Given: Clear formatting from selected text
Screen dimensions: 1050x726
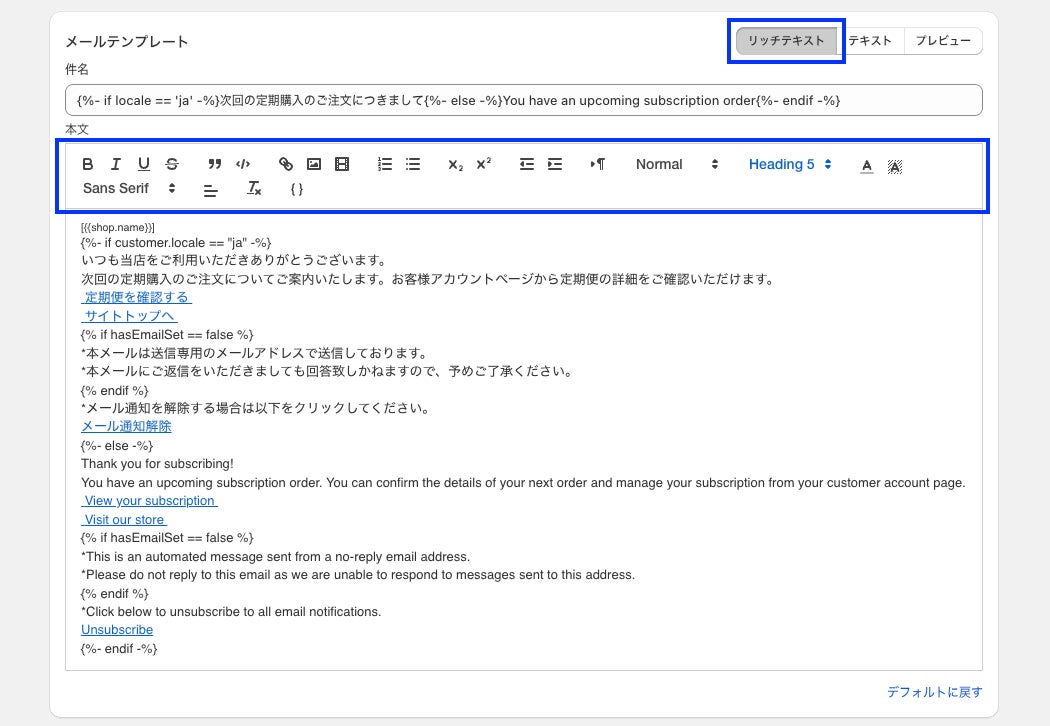Looking at the screenshot, I should (254, 189).
